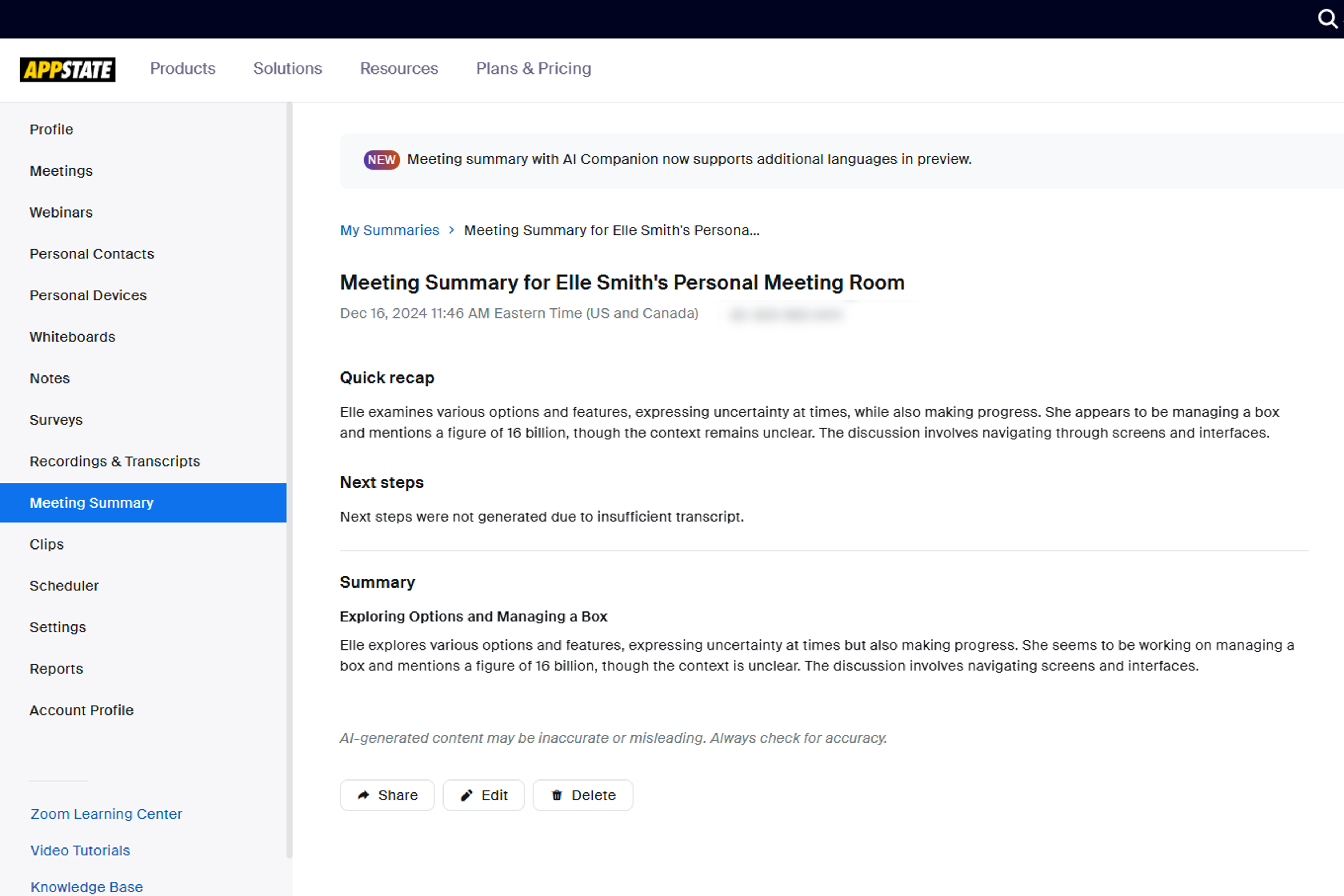Open the Video Tutorials link
This screenshot has width=1344, height=896.
[80, 850]
